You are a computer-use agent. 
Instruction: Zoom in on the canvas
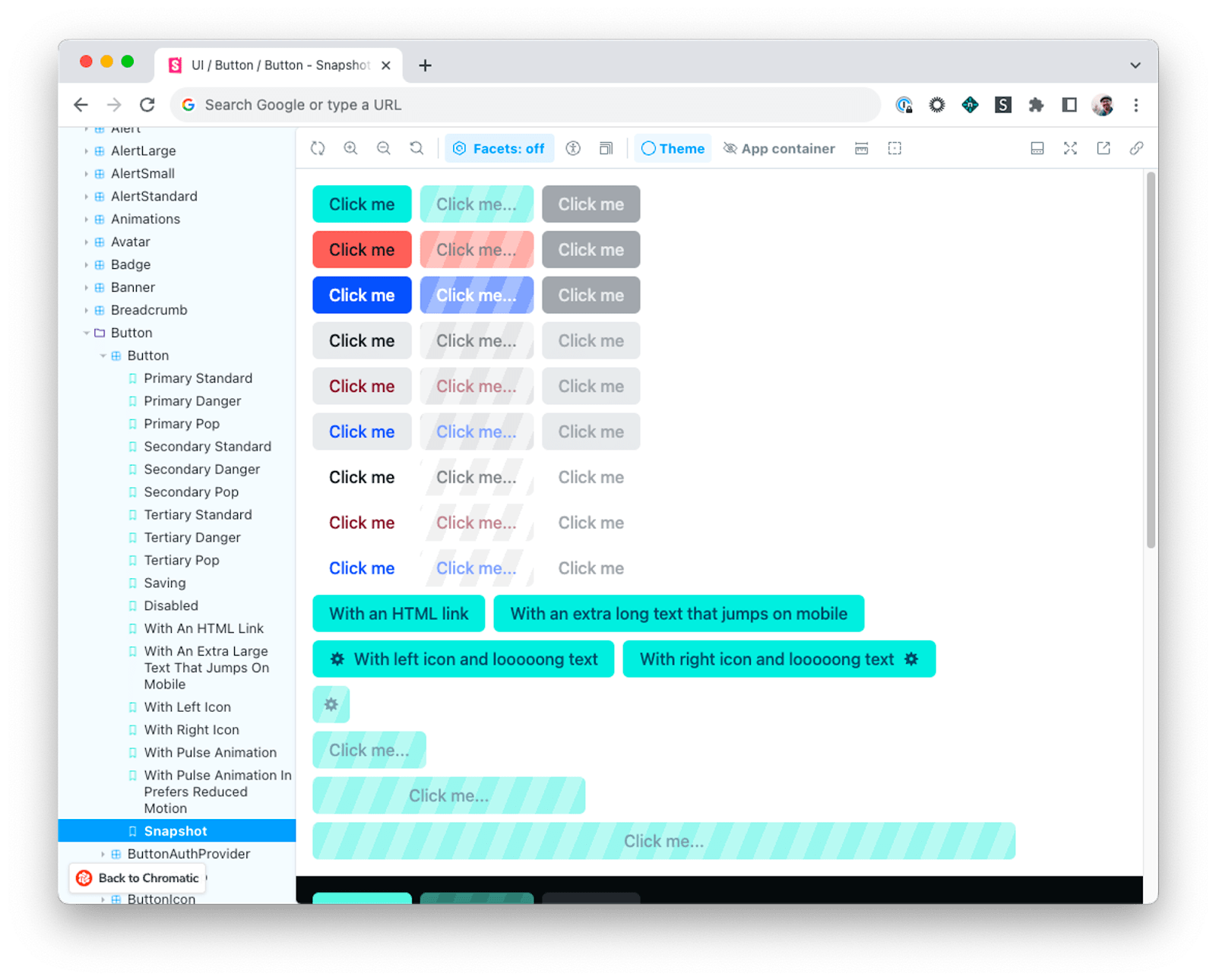click(x=350, y=148)
